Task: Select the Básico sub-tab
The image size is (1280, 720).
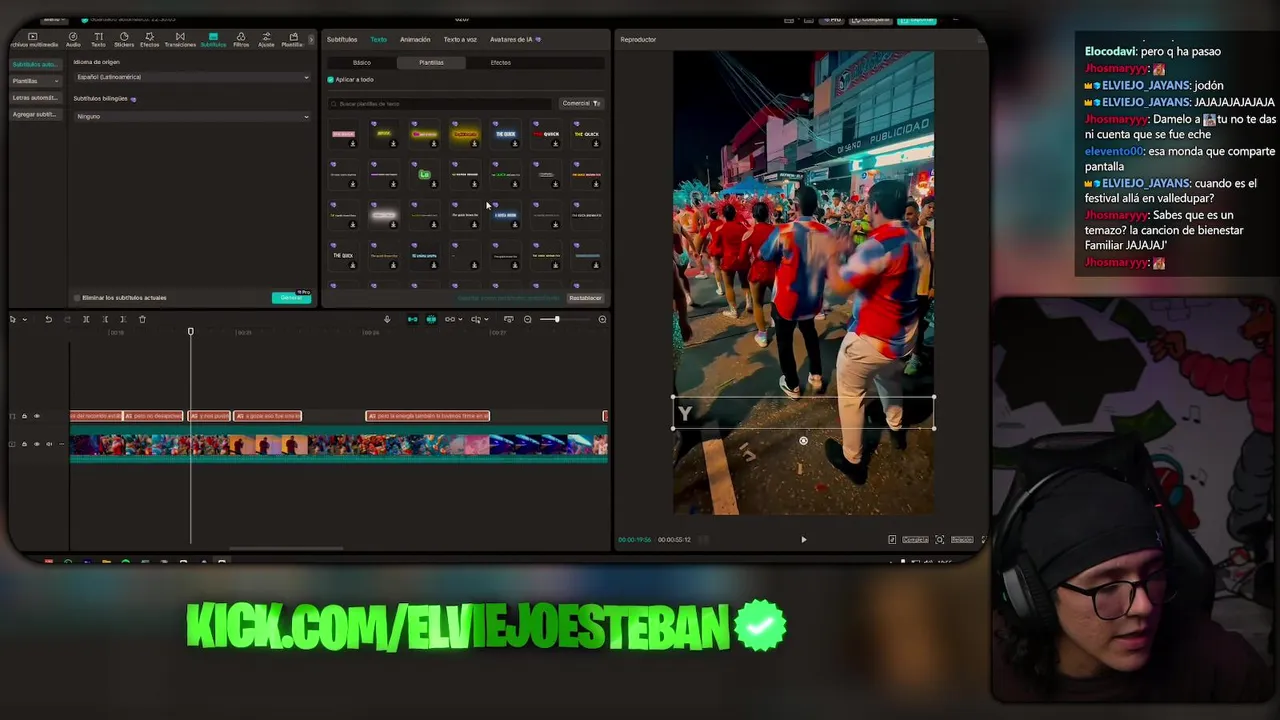Action: pos(362,62)
